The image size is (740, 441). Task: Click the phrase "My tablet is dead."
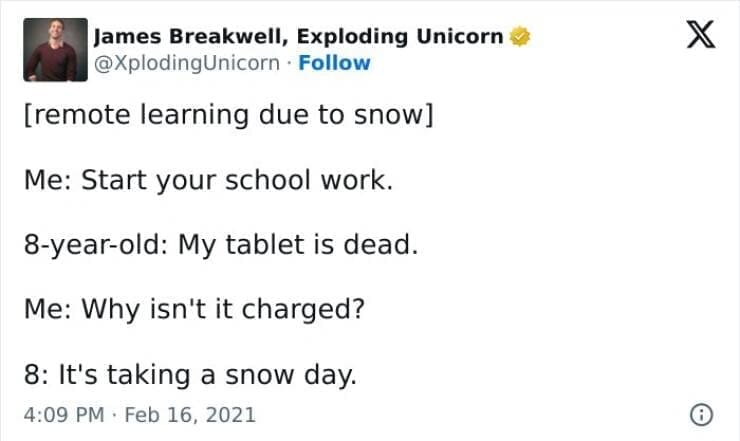tap(297, 246)
